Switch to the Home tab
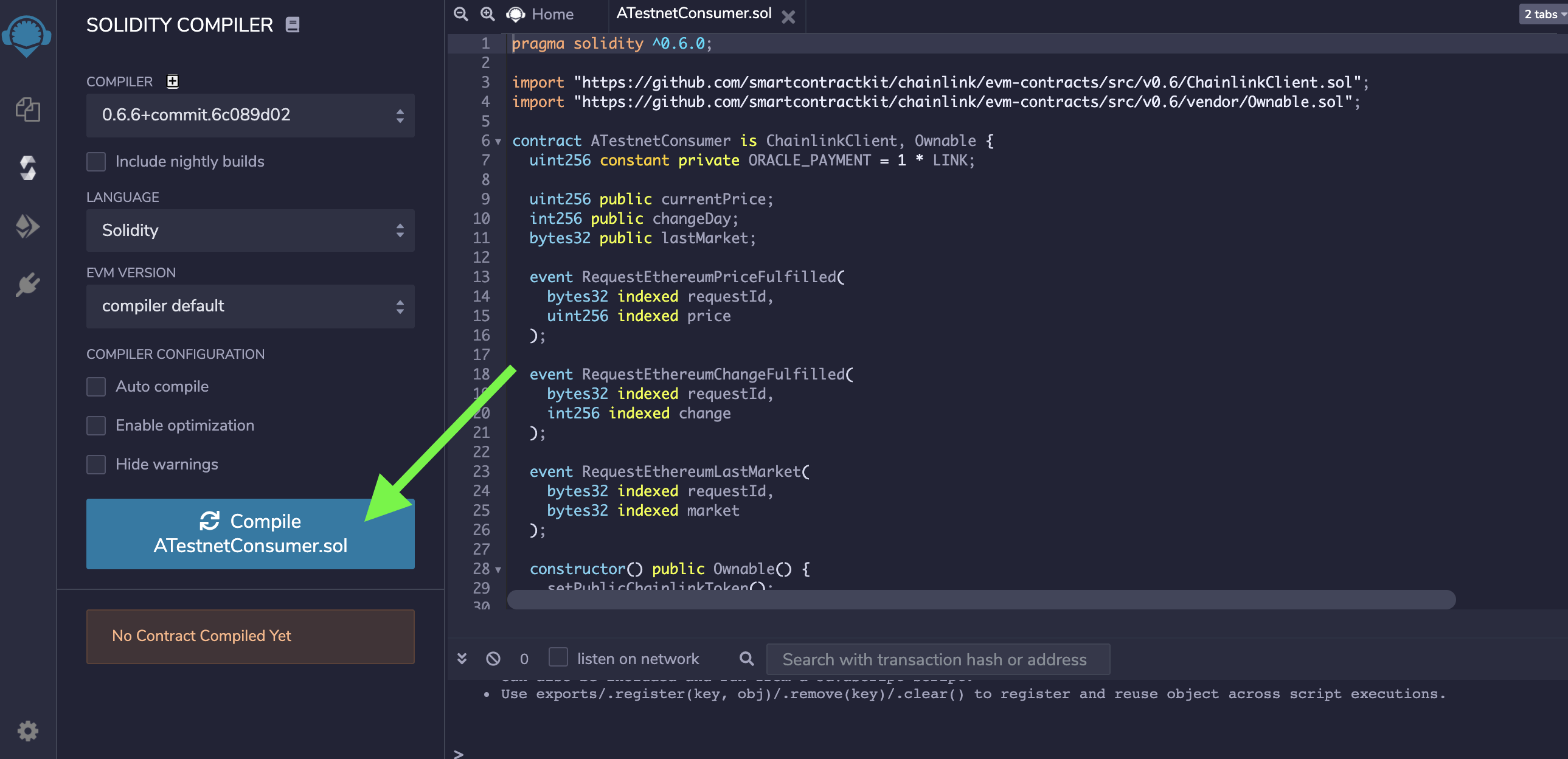 click(552, 14)
